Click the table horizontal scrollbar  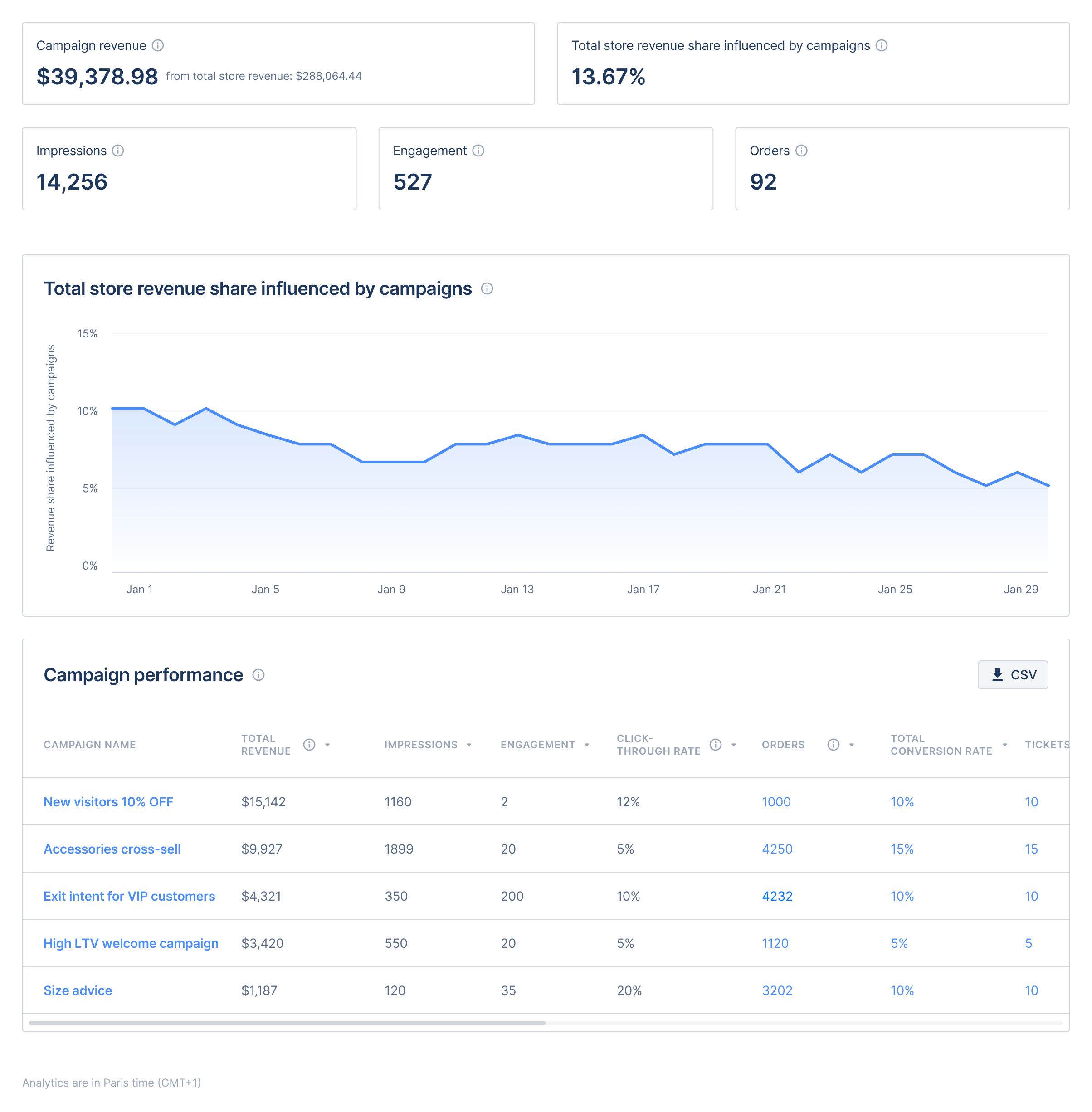click(x=287, y=1023)
